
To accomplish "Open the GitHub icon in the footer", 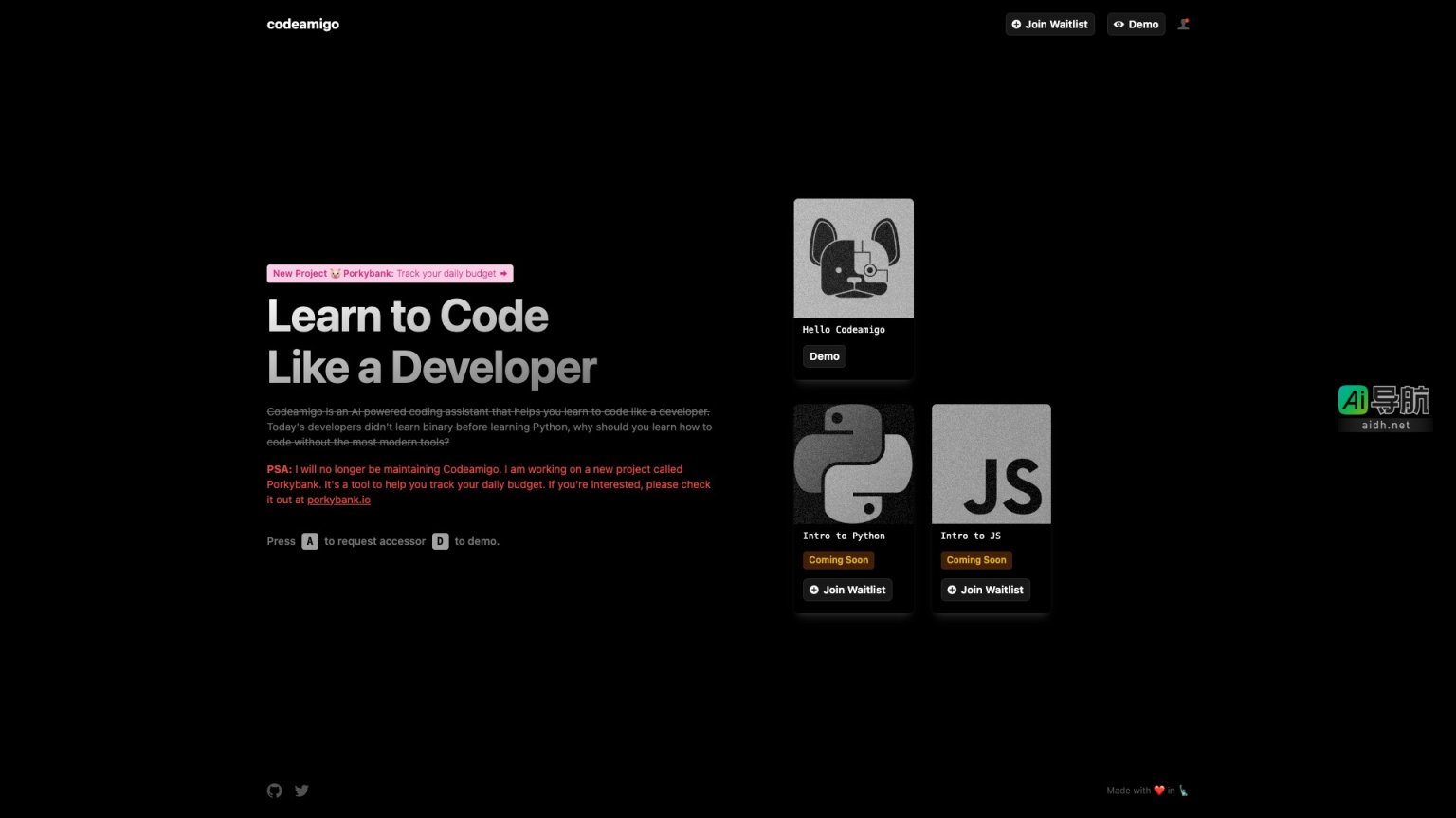I will 274,790.
